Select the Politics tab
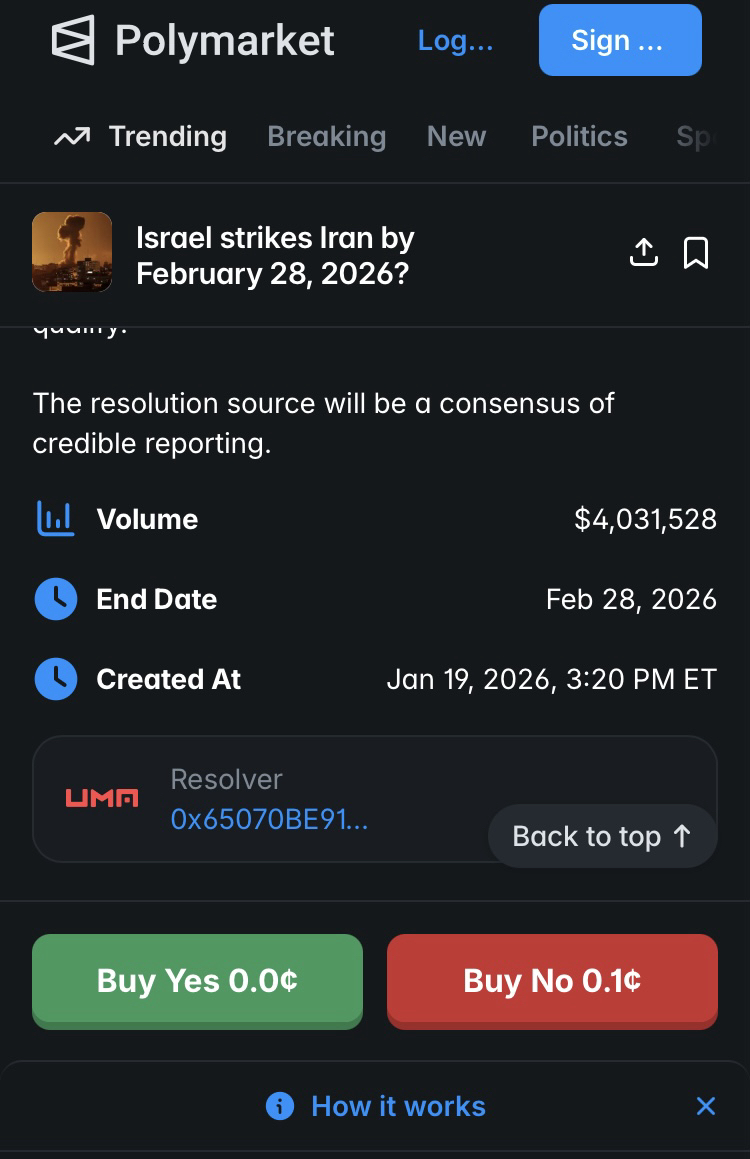Screen dimensions: 750x1159 click(579, 136)
